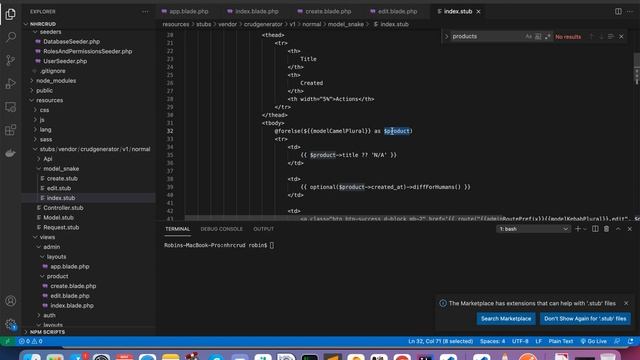Image resolution: width=640 pixels, height=360 pixels.
Task: Switch to the DEBUG CONSOLE tab
Action: click(221, 229)
